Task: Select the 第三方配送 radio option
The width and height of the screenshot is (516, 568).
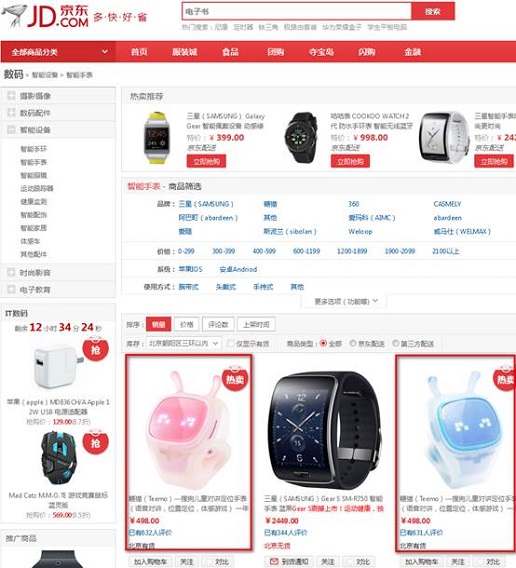Action: coord(395,343)
